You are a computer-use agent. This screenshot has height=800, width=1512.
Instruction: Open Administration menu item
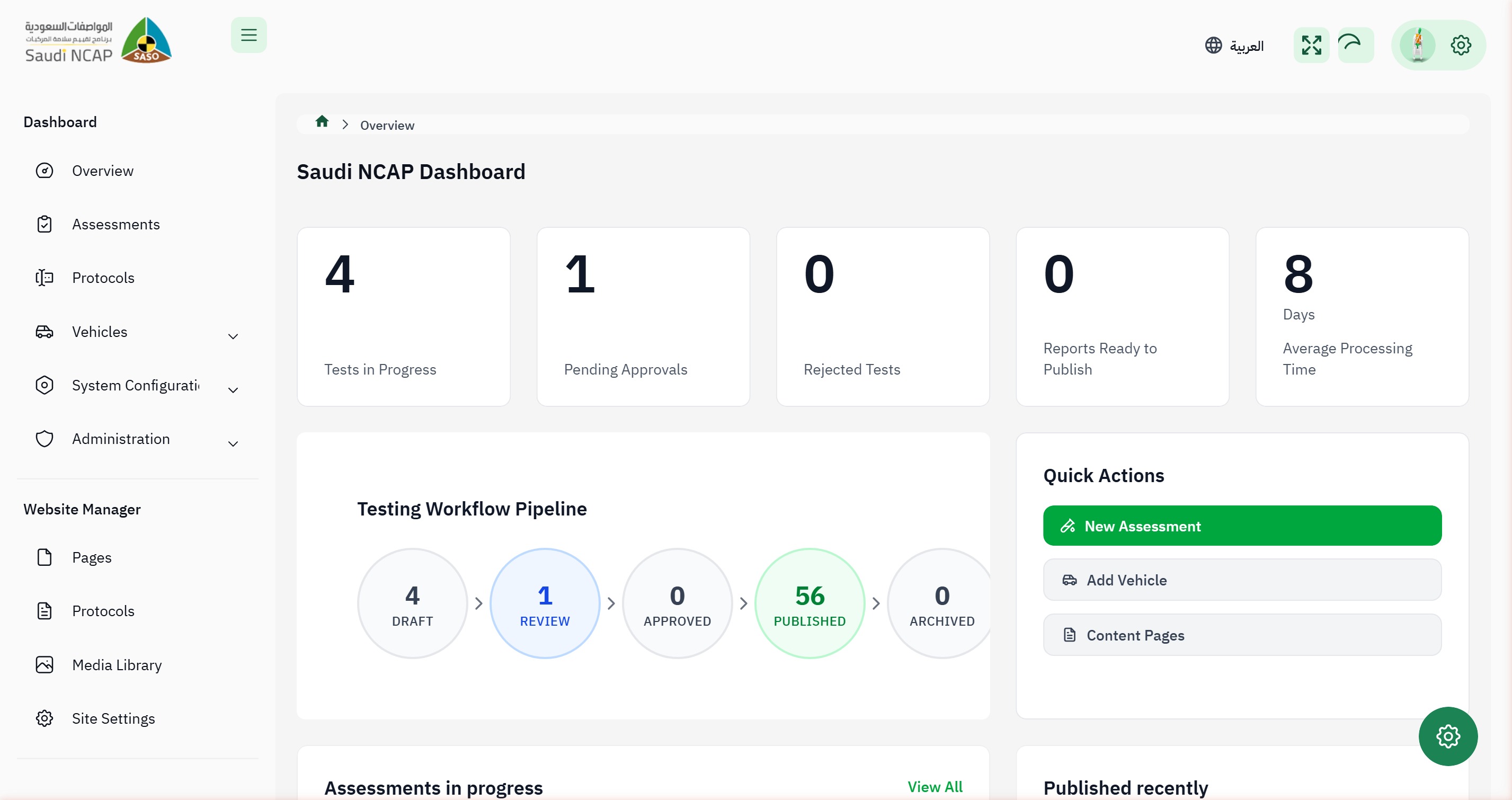point(137,439)
